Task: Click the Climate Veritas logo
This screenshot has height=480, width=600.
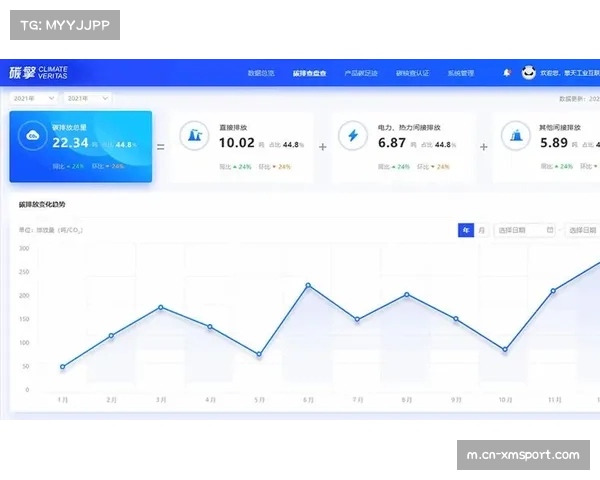Action: point(38,73)
